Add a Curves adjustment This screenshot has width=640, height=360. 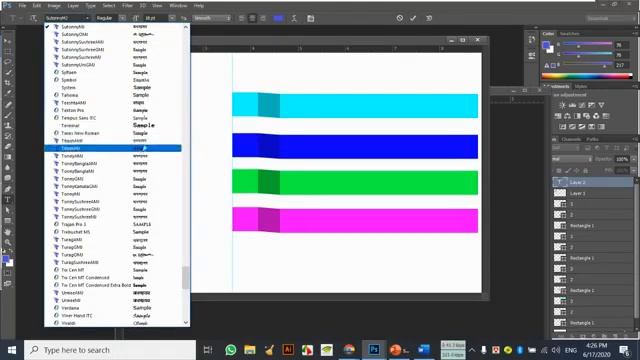point(582,105)
